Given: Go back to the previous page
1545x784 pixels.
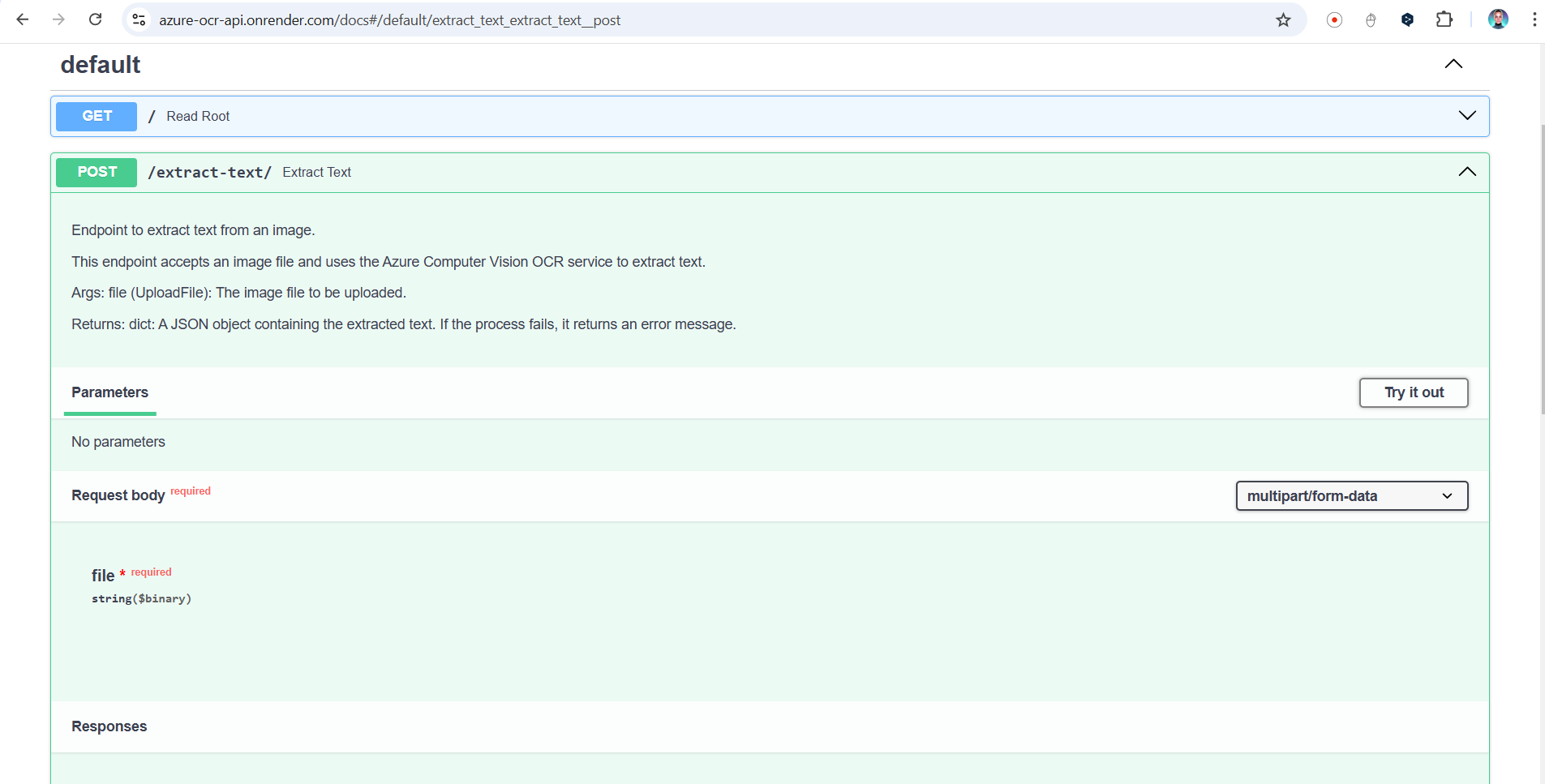Looking at the screenshot, I should [23, 19].
